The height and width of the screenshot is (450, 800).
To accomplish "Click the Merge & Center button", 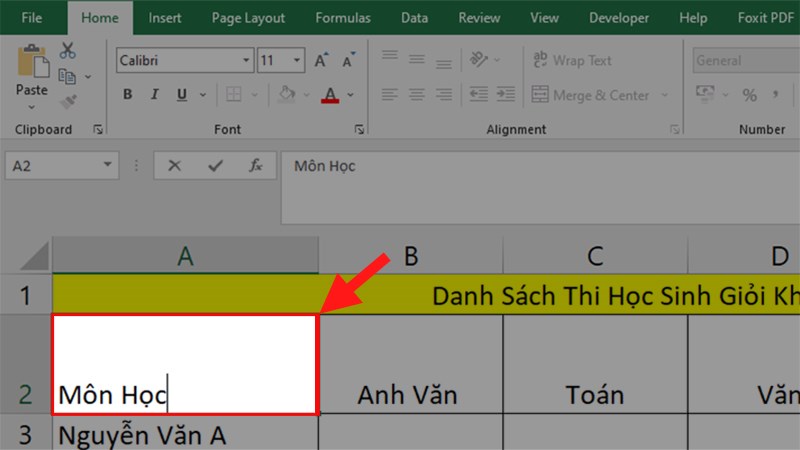I will click(x=590, y=95).
